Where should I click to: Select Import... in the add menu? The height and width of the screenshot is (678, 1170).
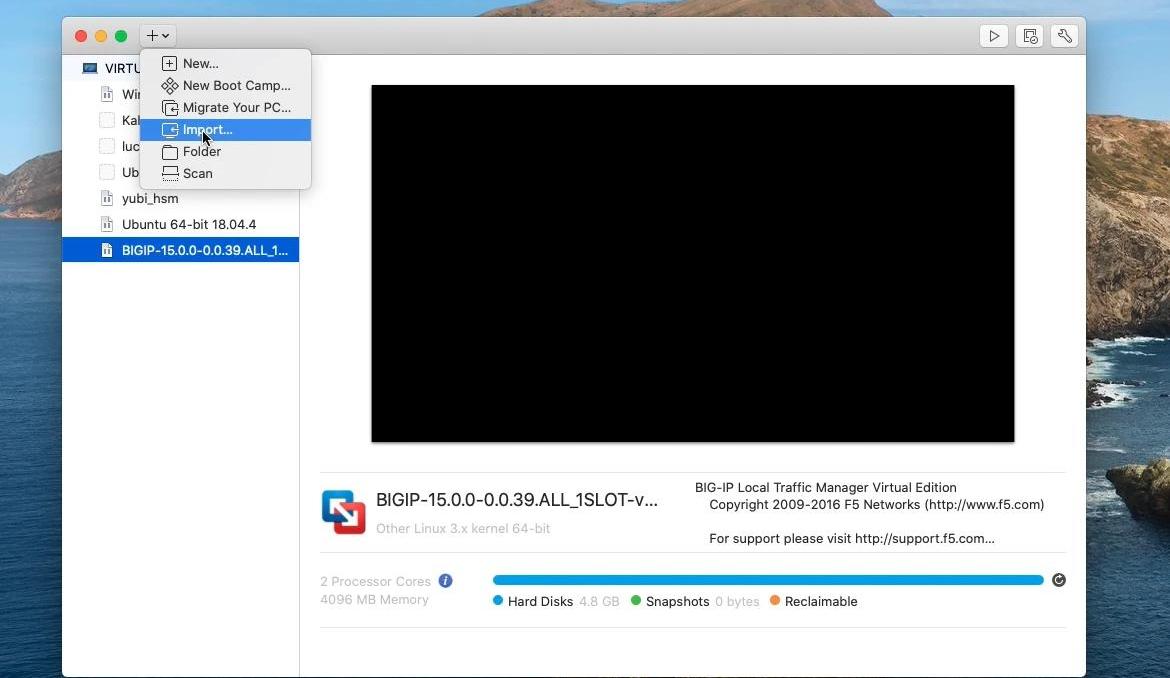click(x=225, y=129)
